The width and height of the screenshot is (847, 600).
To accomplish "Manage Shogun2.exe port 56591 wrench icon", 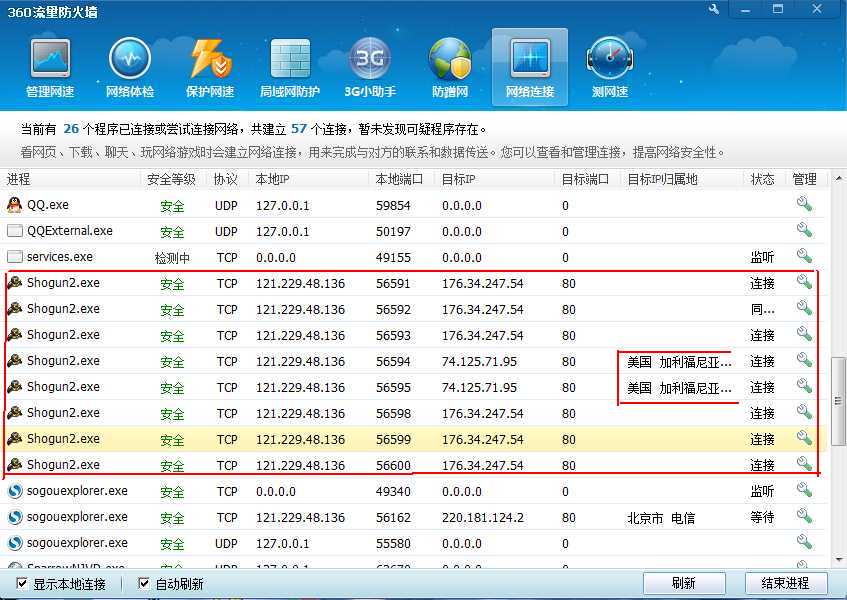I will pyautogui.click(x=804, y=282).
